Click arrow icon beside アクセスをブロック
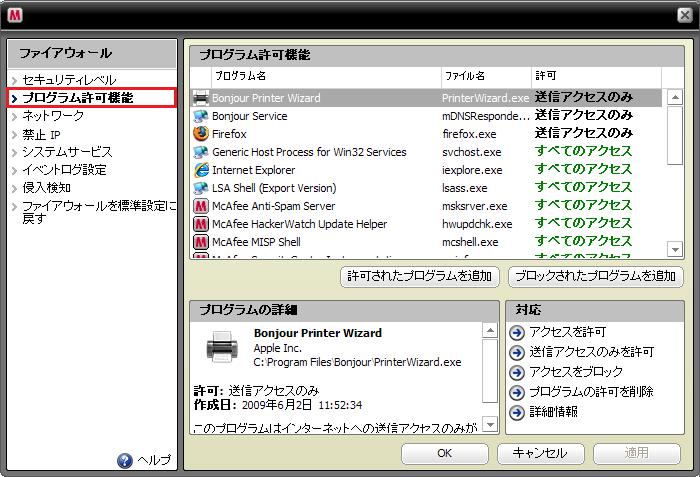Viewport: 700px width, 477px height. coord(517,372)
